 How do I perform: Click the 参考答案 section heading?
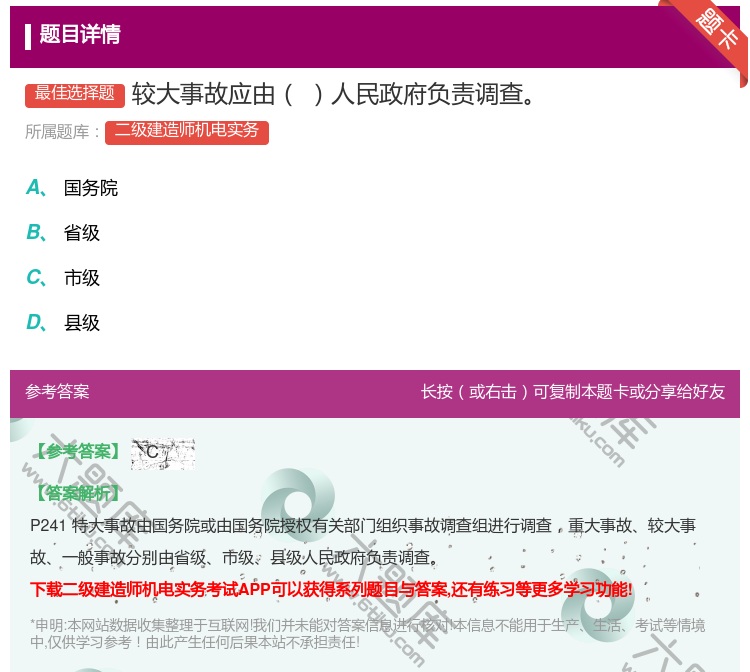(57, 392)
